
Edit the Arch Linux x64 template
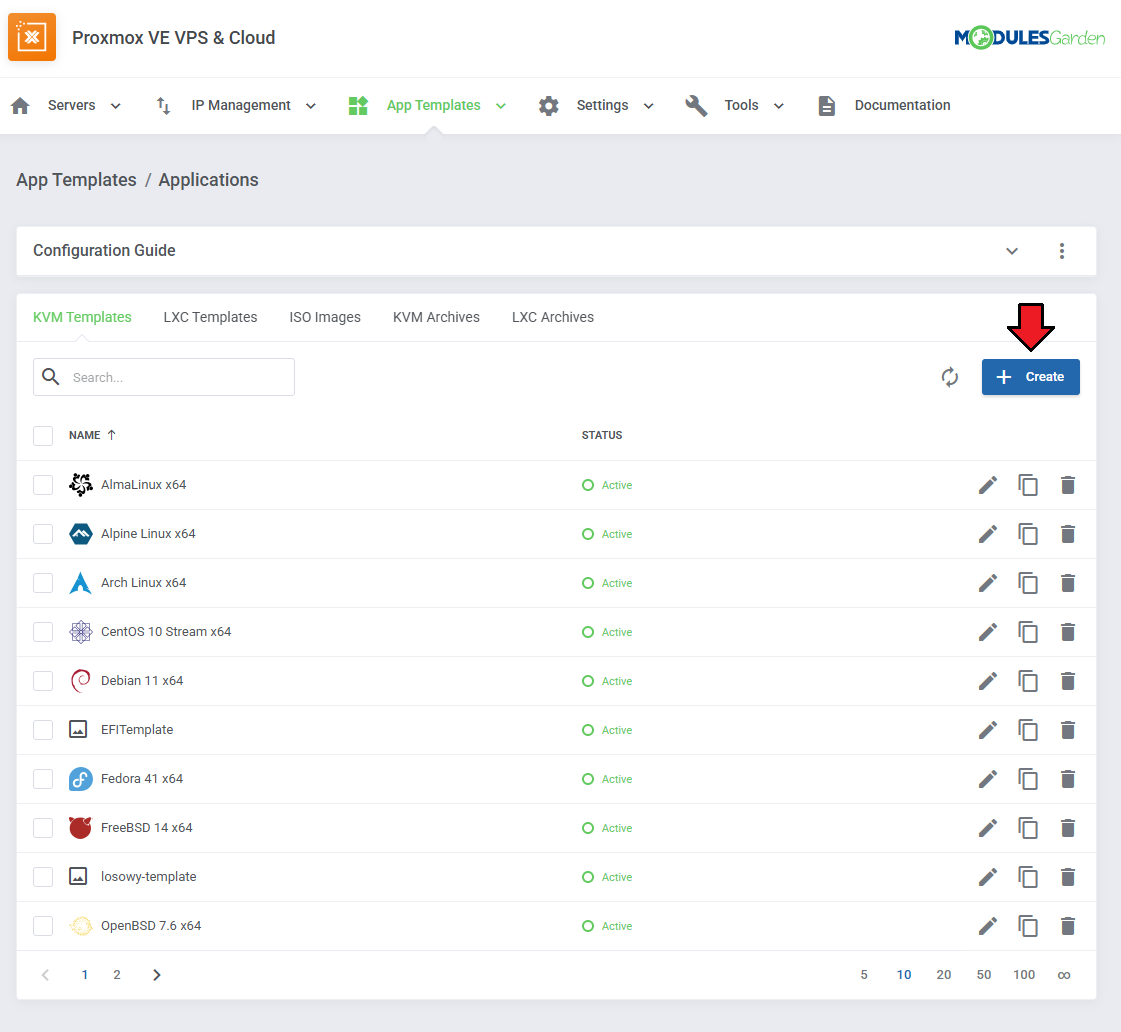(987, 583)
